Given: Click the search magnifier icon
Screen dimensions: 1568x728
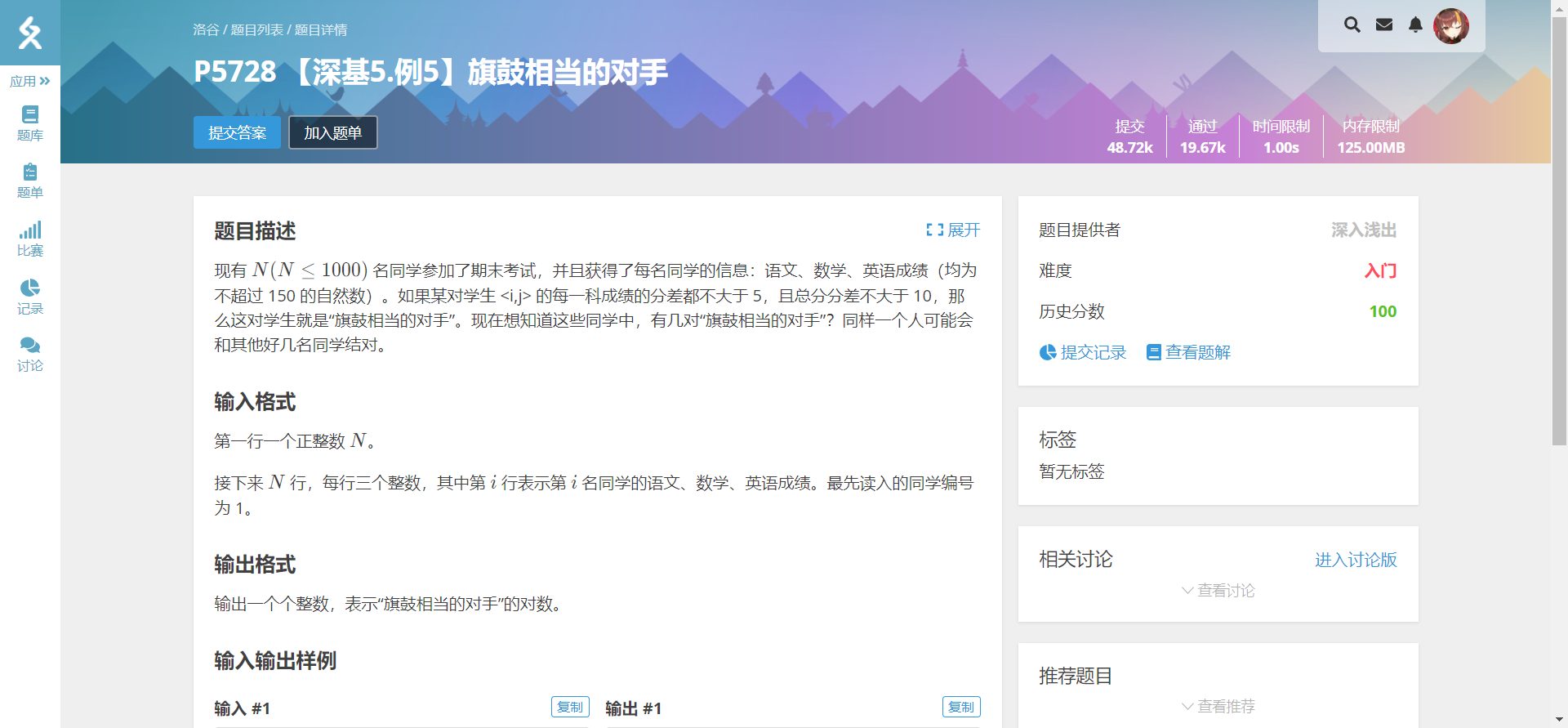Looking at the screenshot, I should click(x=1352, y=25).
